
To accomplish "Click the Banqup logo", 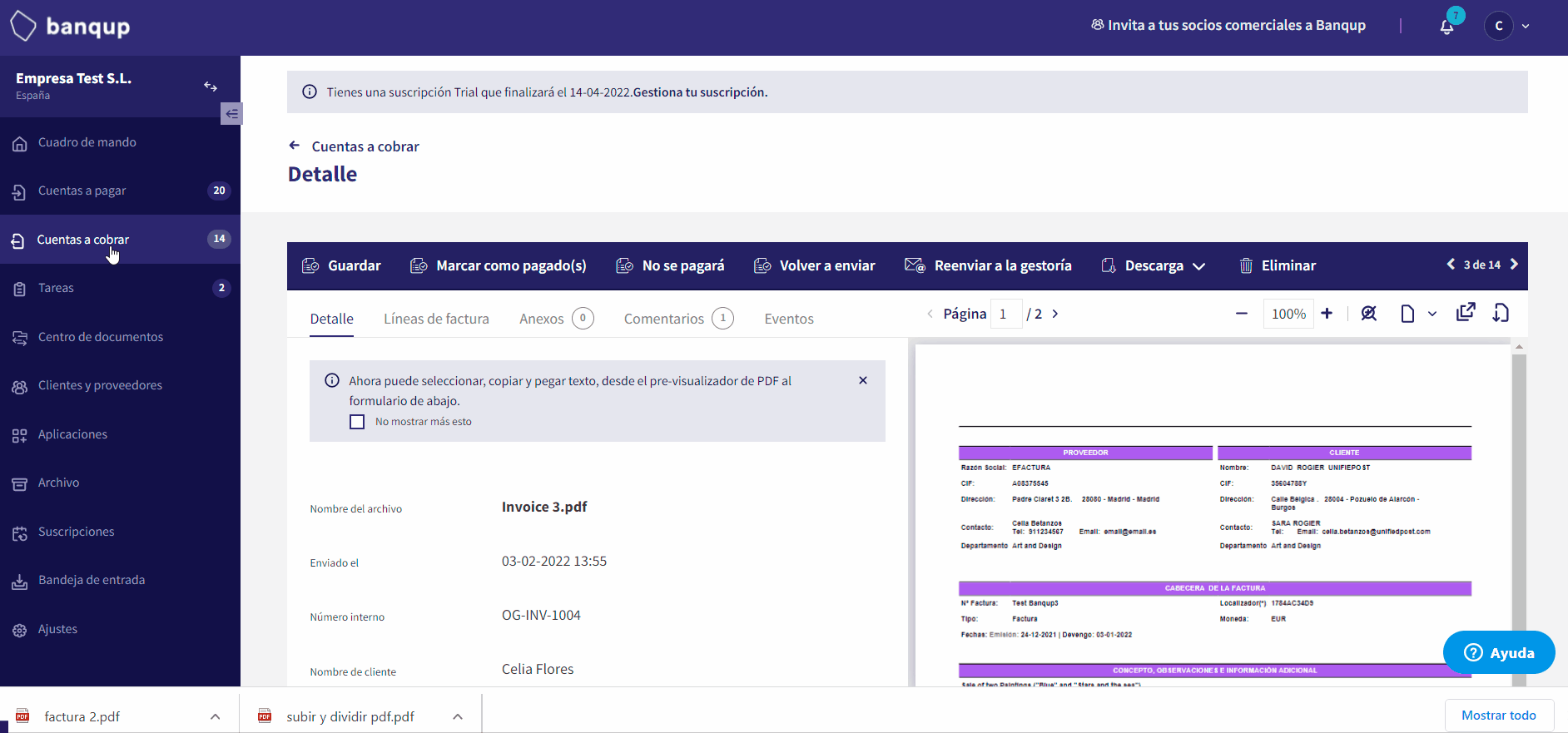I will click(71, 26).
